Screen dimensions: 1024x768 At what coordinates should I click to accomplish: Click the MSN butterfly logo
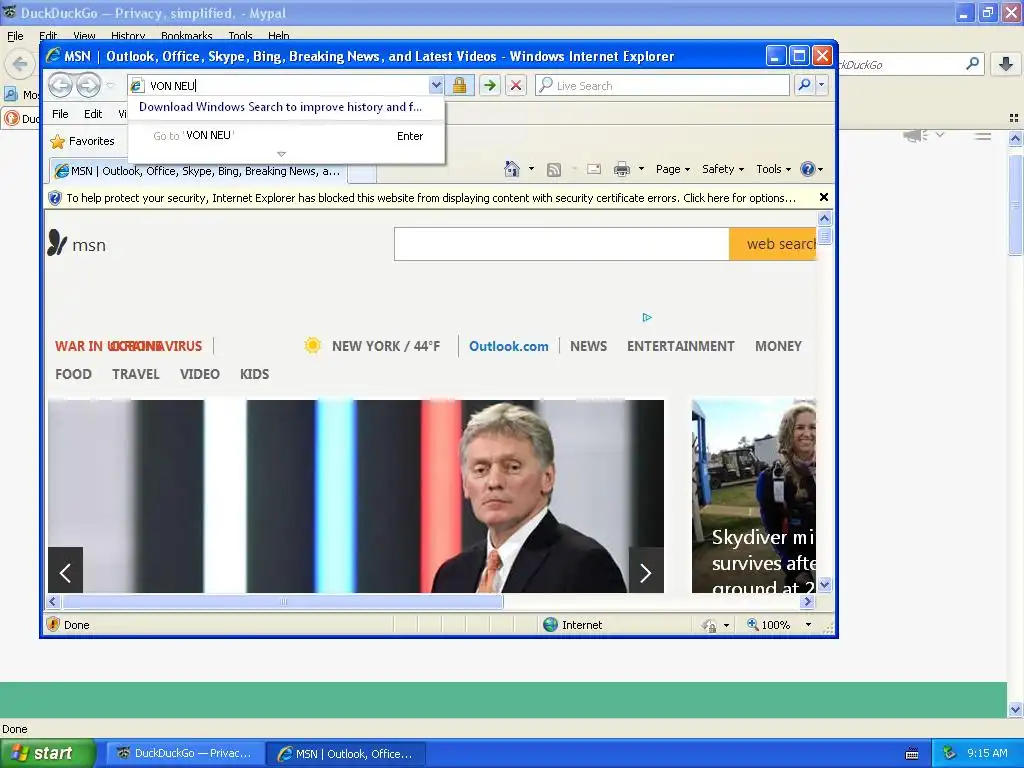57,243
